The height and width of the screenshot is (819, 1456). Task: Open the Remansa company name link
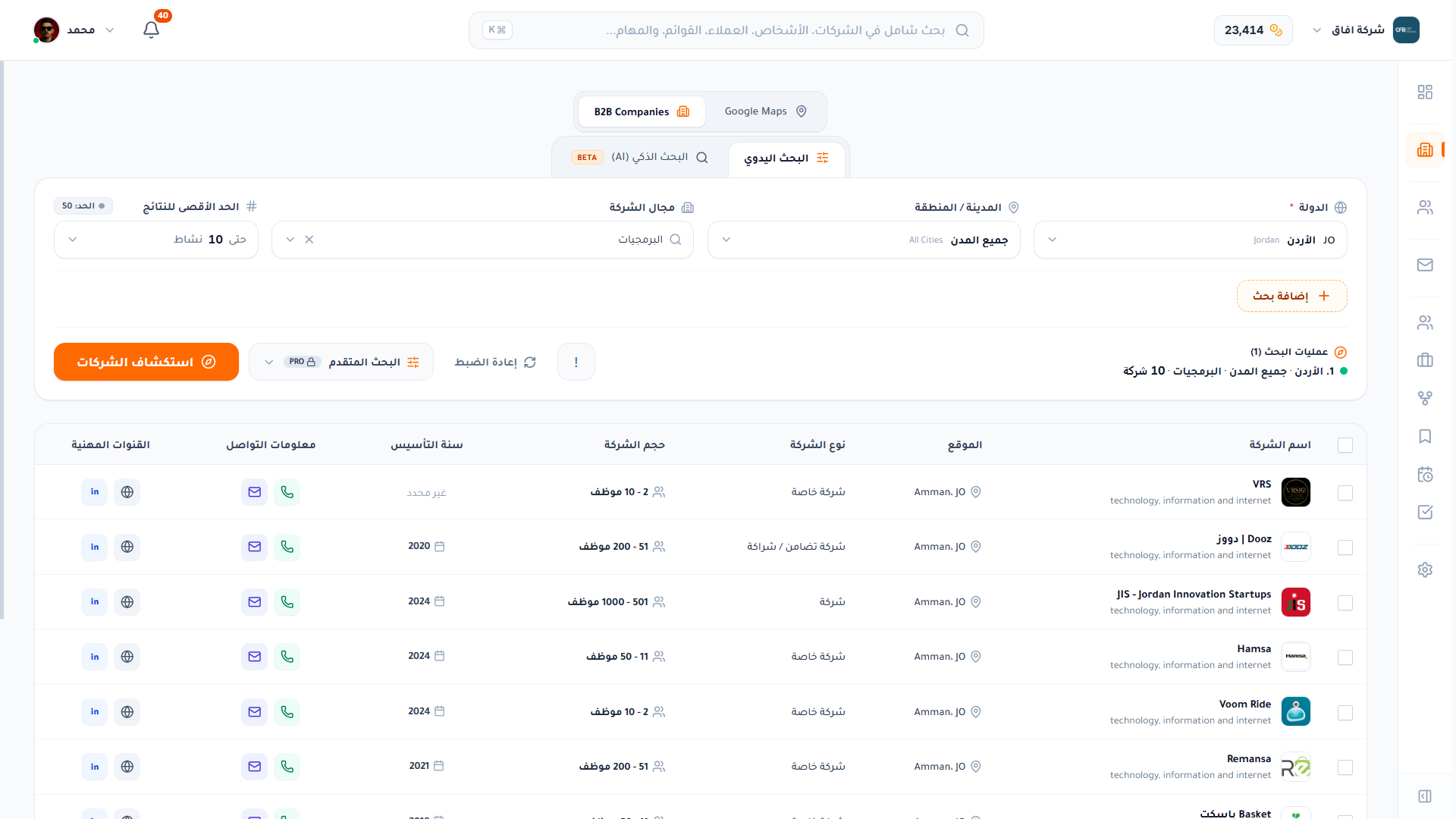pos(1249,758)
